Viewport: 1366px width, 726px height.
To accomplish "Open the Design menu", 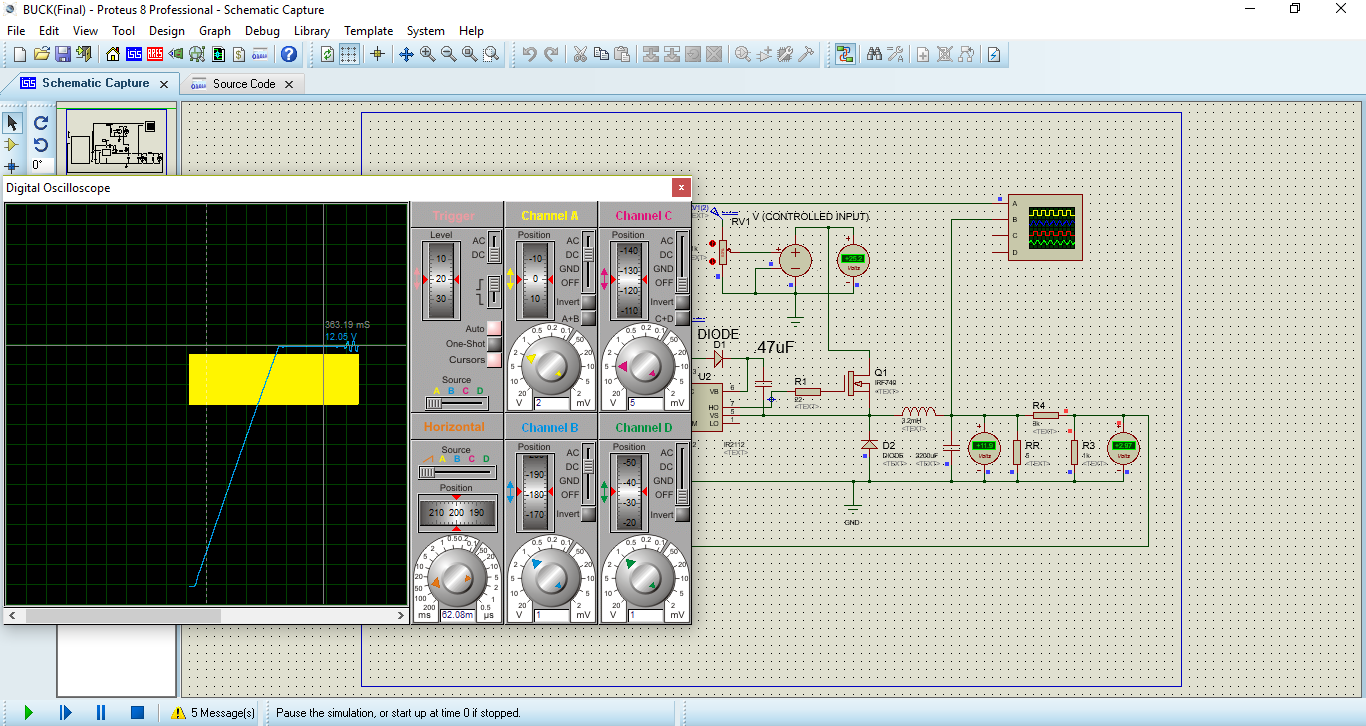I will pos(167,31).
